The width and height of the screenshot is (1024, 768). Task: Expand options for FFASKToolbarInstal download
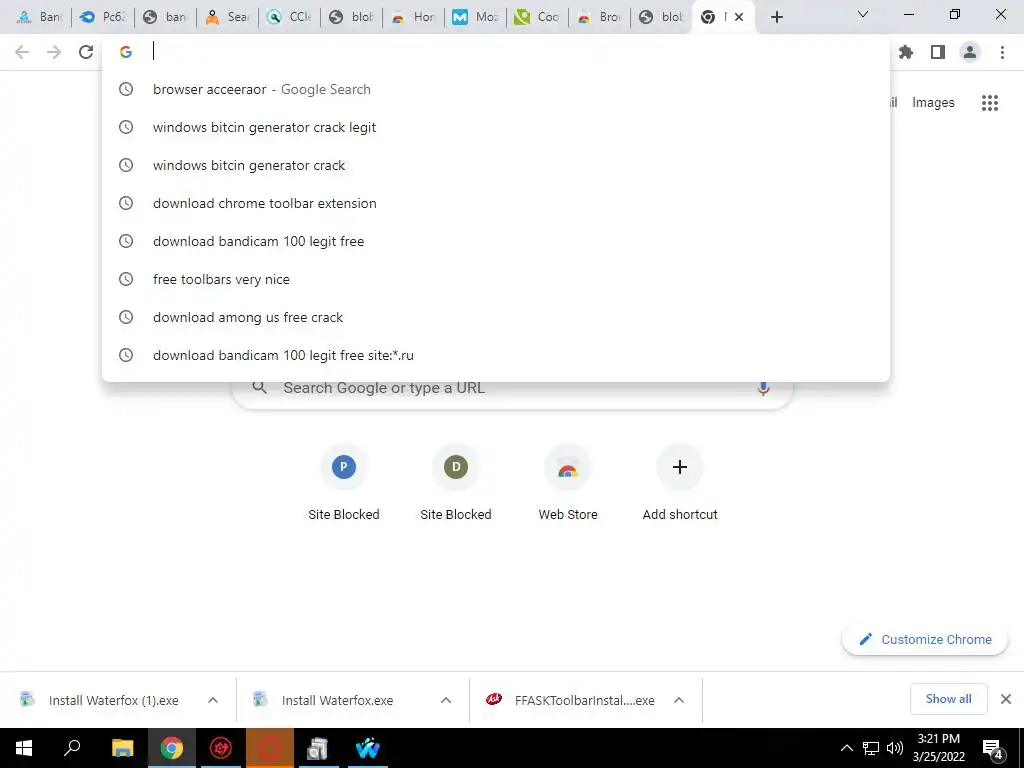(679, 700)
